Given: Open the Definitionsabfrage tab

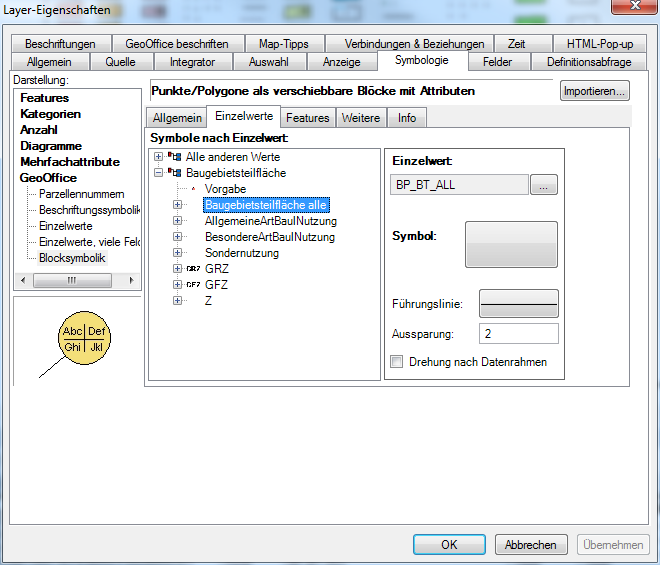Looking at the screenshot, I should tap(589, 62).
